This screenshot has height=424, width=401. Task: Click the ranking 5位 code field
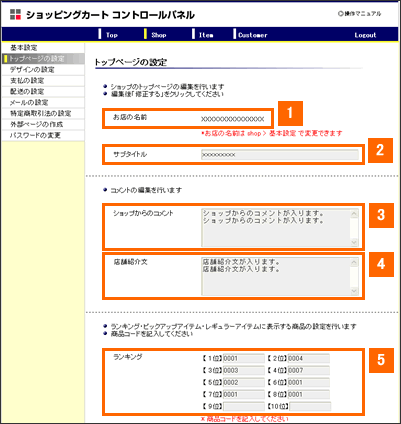pos(244,383)
